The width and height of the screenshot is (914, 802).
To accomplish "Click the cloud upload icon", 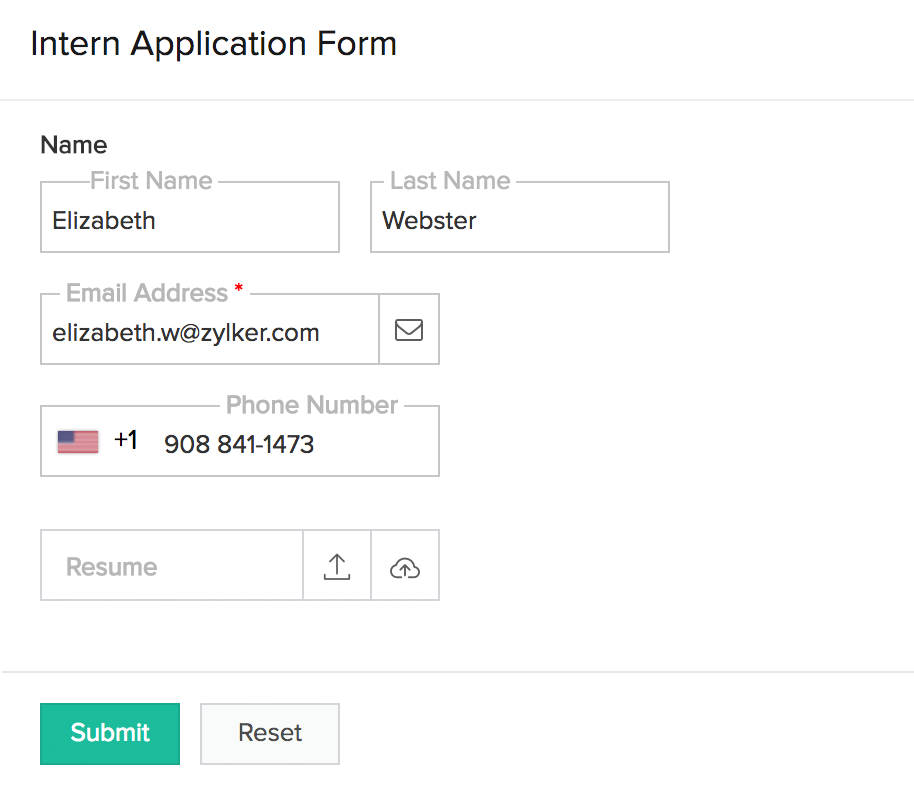I will coord(405,566).
